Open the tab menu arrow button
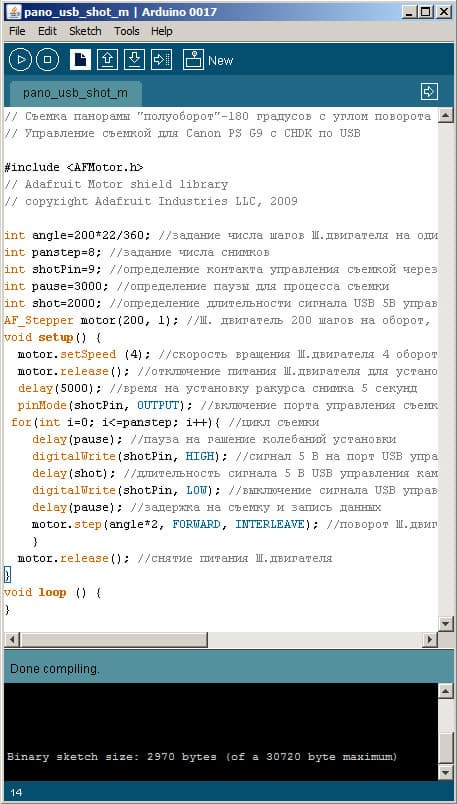Viewport: 457px width, 804px height. pos(429,92)
